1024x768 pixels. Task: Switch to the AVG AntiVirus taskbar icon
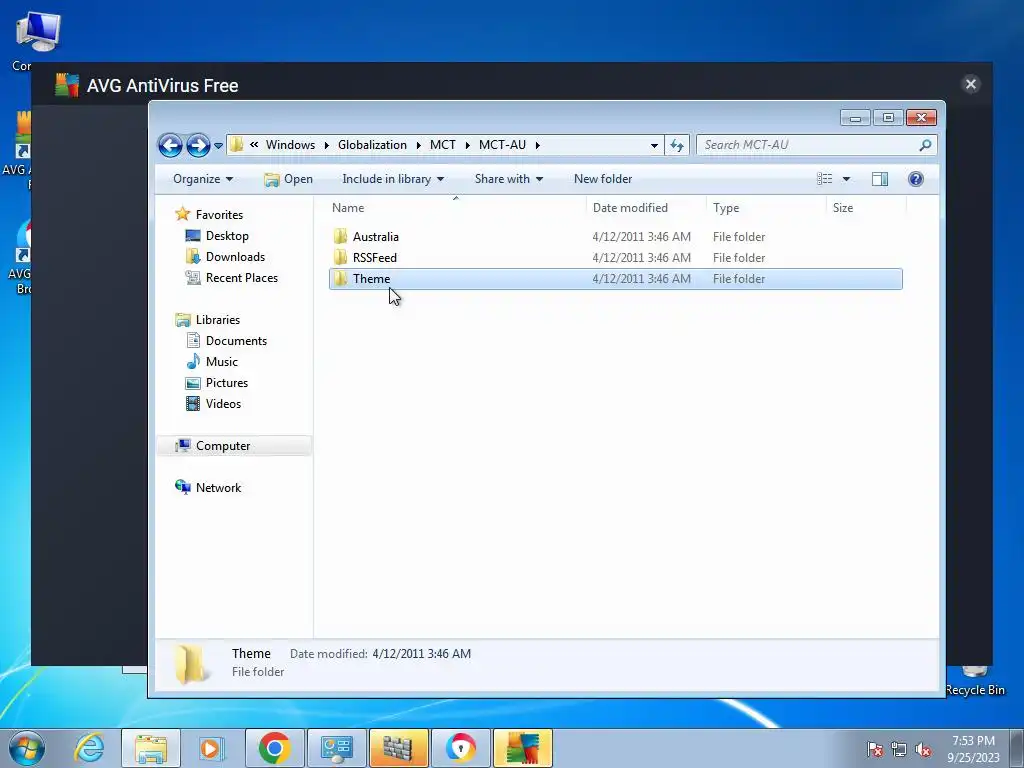point(522,748)
